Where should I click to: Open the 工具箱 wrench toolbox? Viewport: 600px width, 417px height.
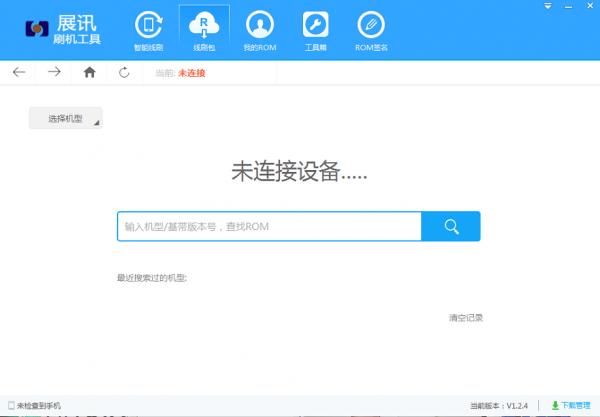[316, 29]
